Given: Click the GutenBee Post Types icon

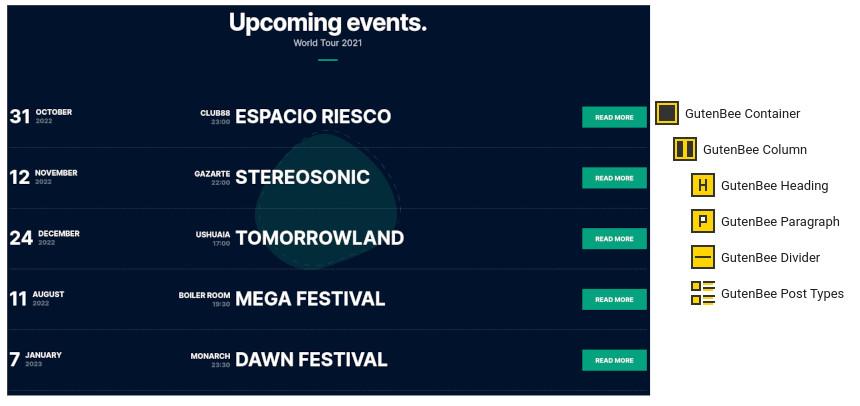Looking at the screenshot, I should click(x=703, y=293).
